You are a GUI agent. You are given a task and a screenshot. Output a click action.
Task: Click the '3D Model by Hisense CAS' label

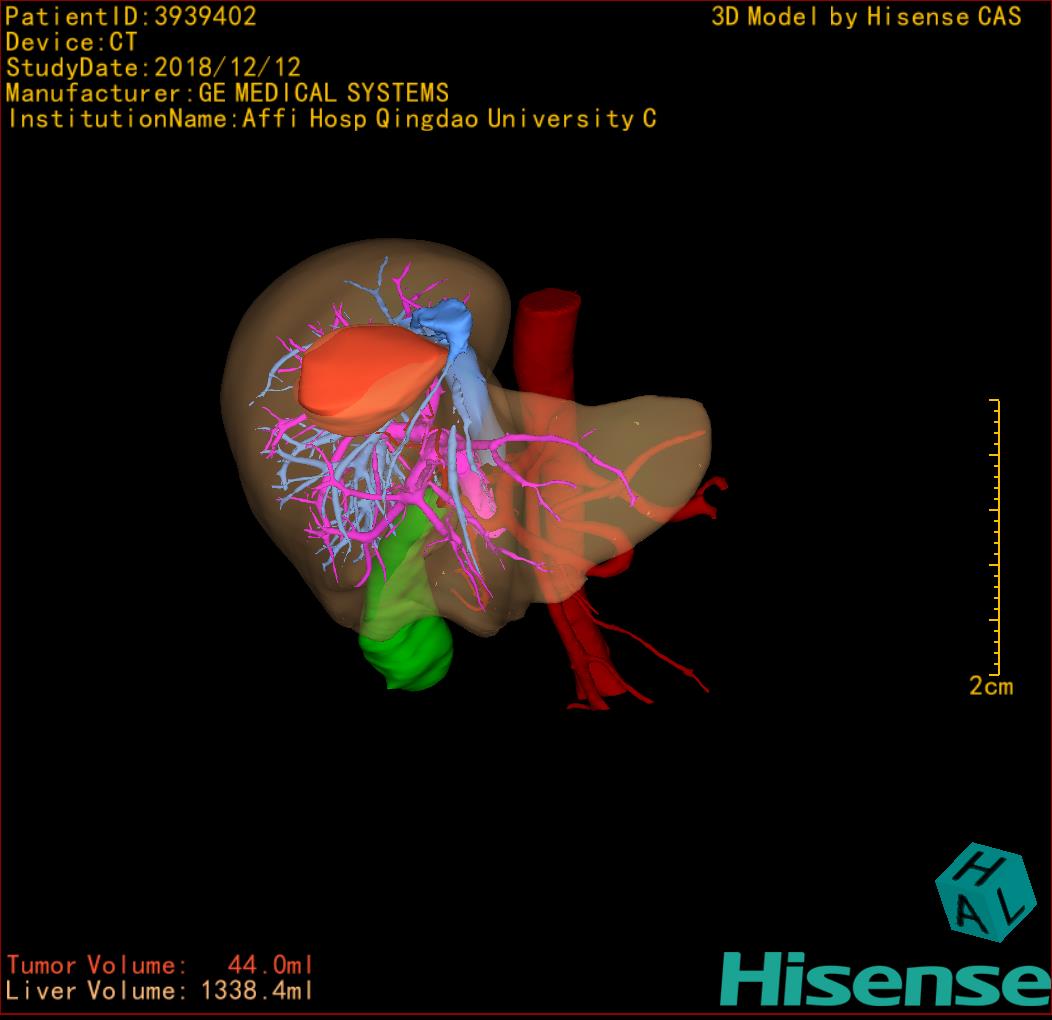point(866,16)
